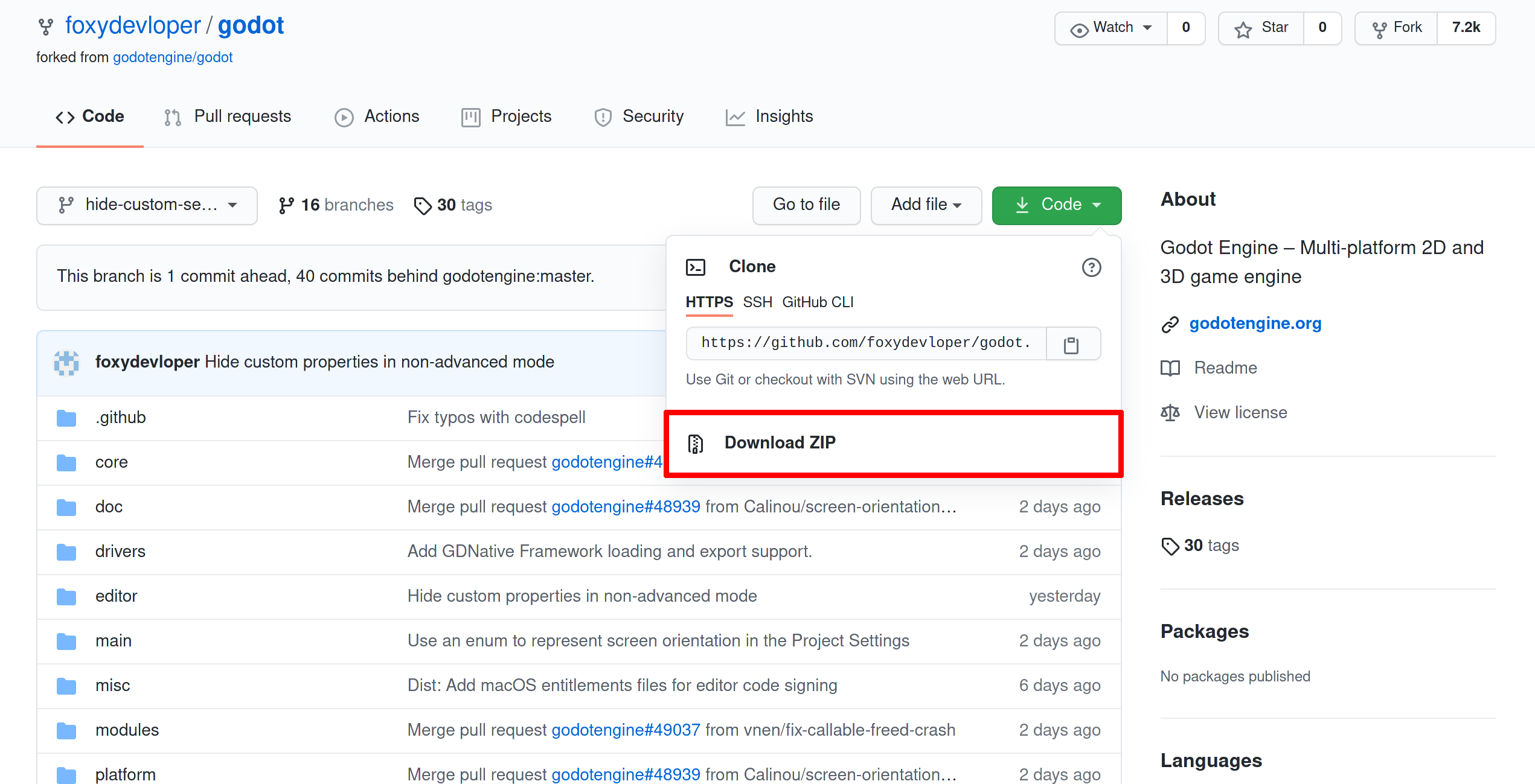Click the book icon next to Readme
This screenshot has width=1535, height=784.
[x=1170, y=368]
